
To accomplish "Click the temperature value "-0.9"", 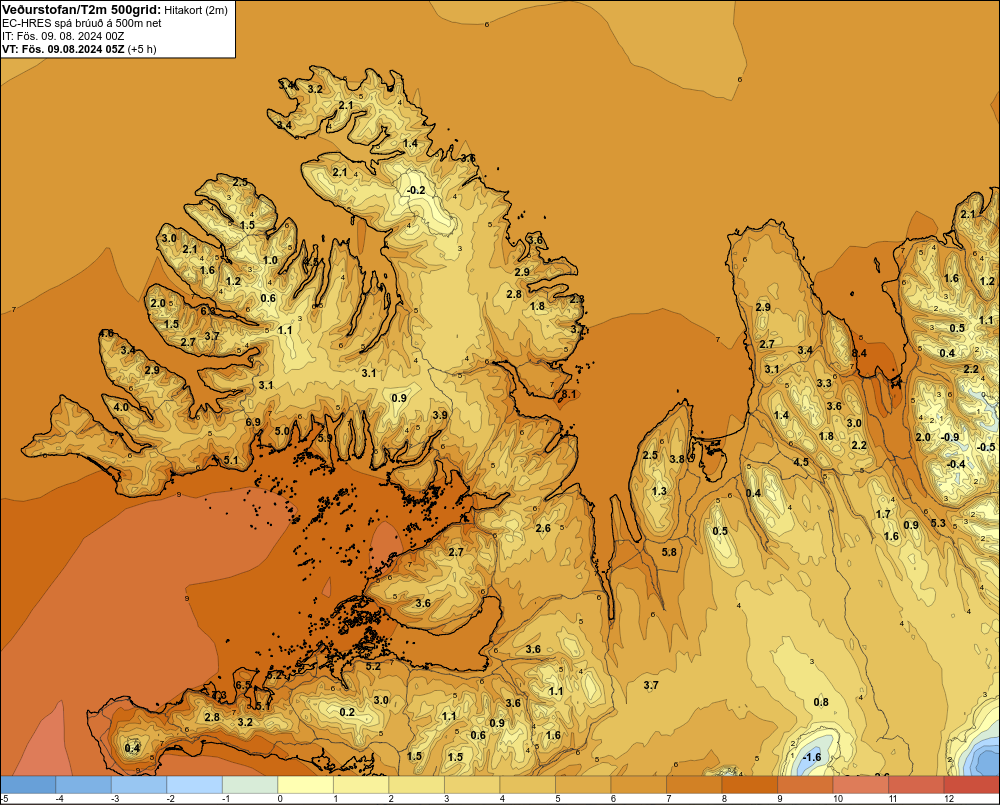I will point(950,437).
